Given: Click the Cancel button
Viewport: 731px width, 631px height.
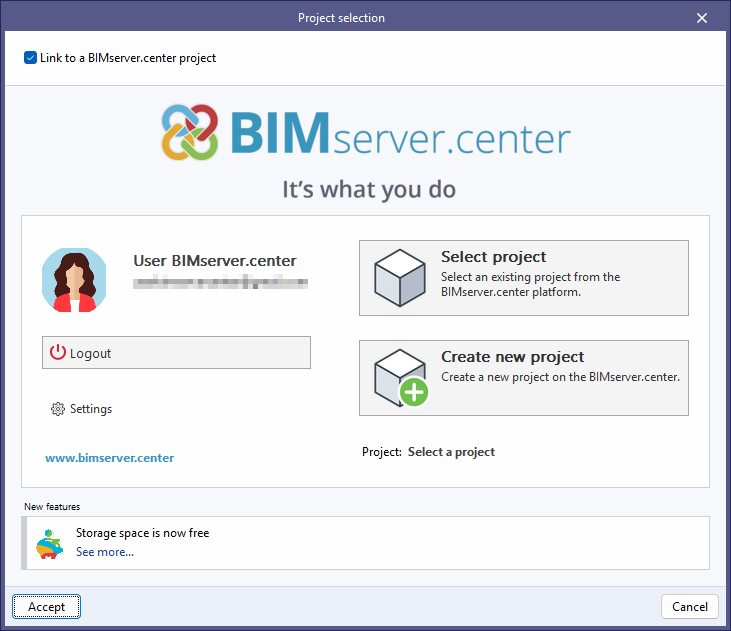Looking at the screenshot, I should 690,606.
